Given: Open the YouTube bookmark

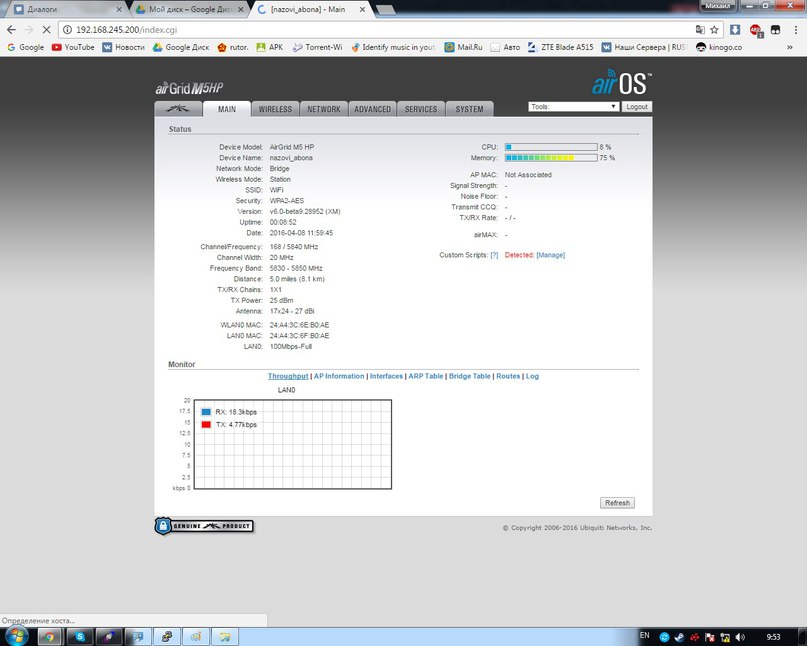Looking at the screenshot, I should click(73, 47).
